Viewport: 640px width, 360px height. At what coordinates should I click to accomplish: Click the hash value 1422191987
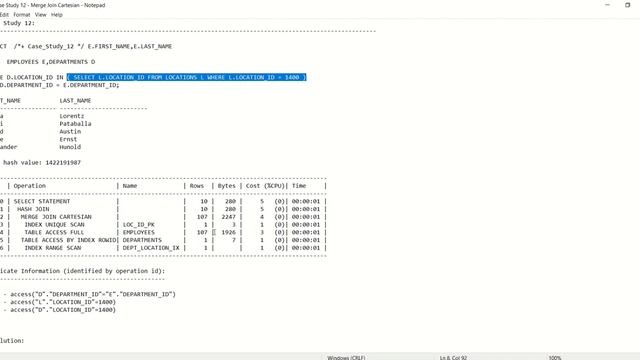point(63,162)
